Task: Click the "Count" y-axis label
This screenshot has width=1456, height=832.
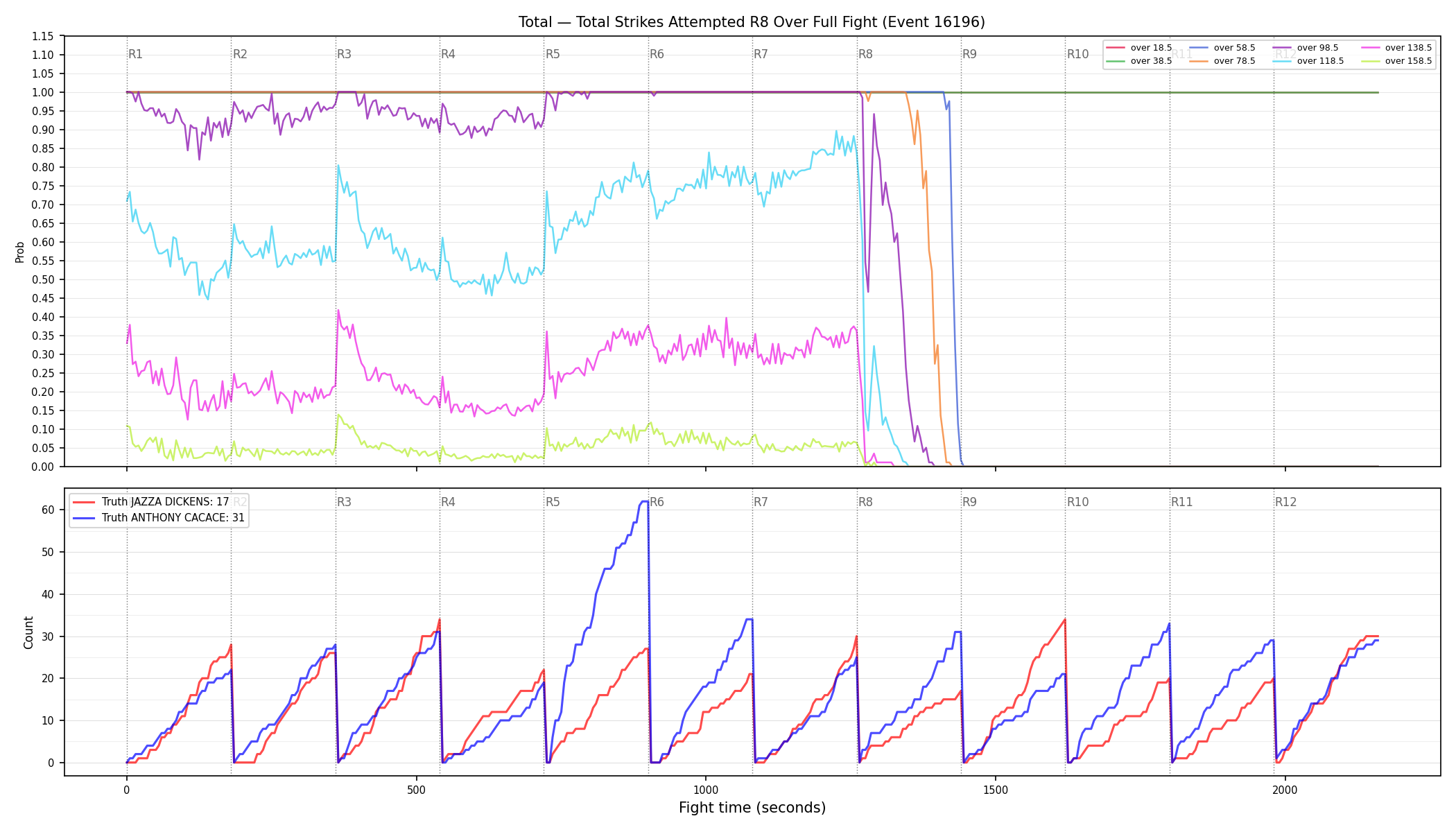Action: [28, 632]
